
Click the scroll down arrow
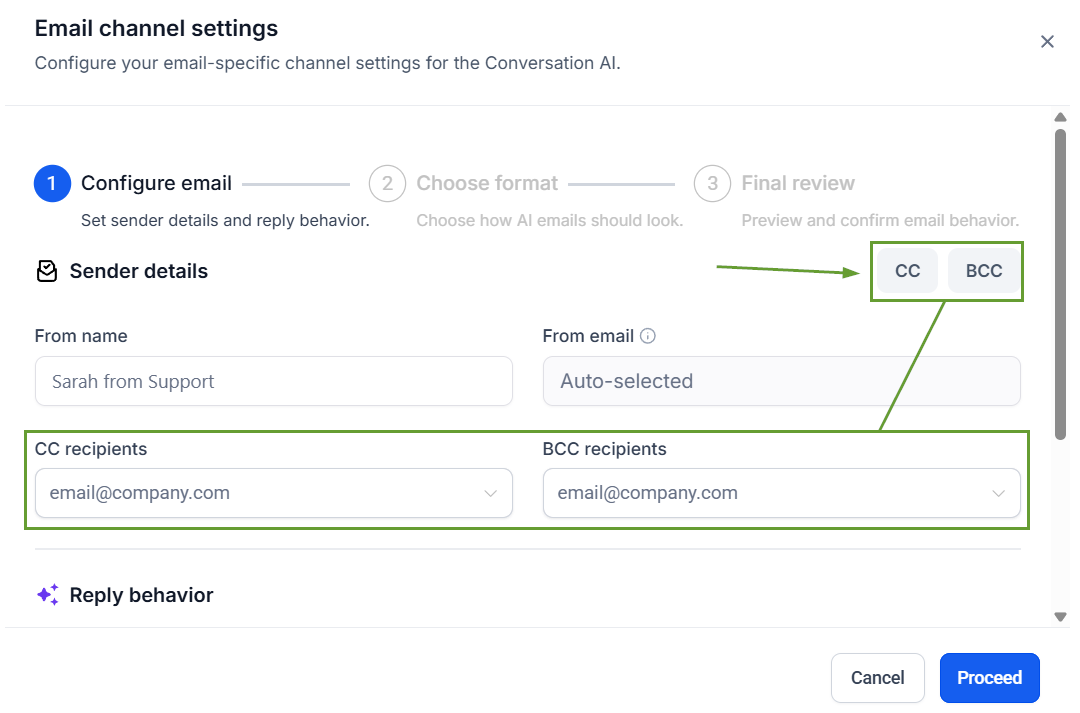pyautogui.click(x=1060, y=617)
